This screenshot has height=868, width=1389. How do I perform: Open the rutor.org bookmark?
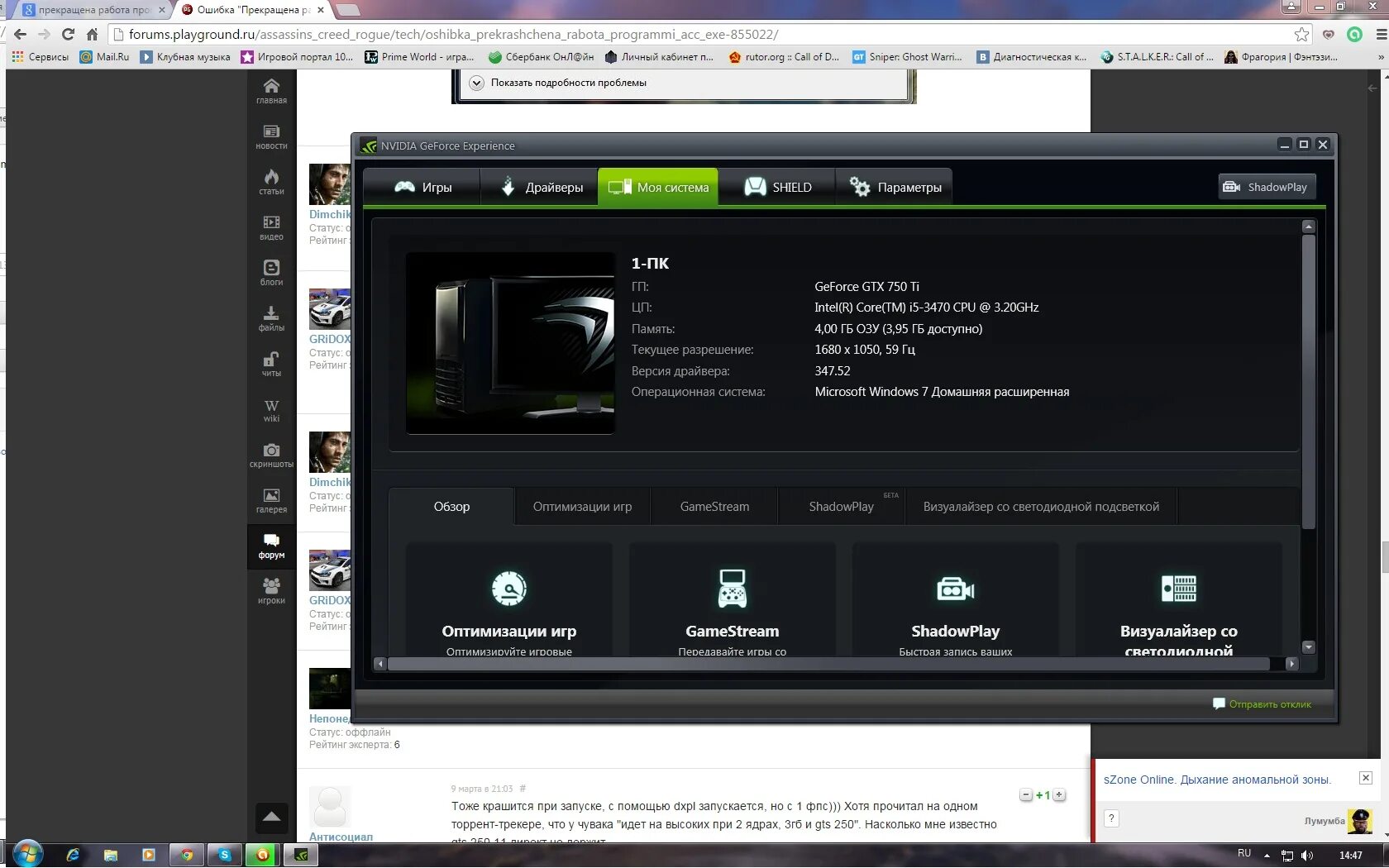(x=784, y=57)
